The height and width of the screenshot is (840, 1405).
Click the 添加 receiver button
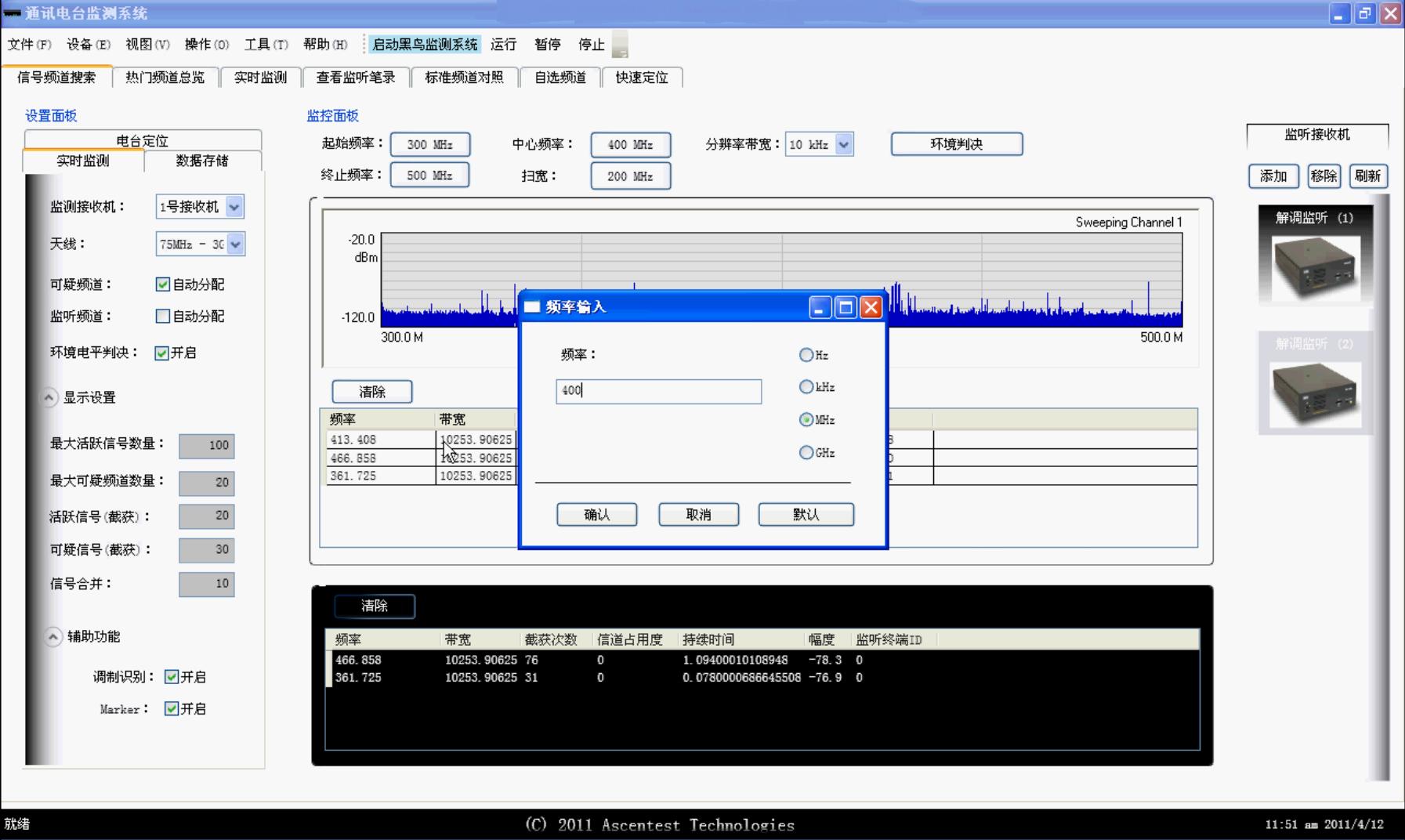[1273, 176]
